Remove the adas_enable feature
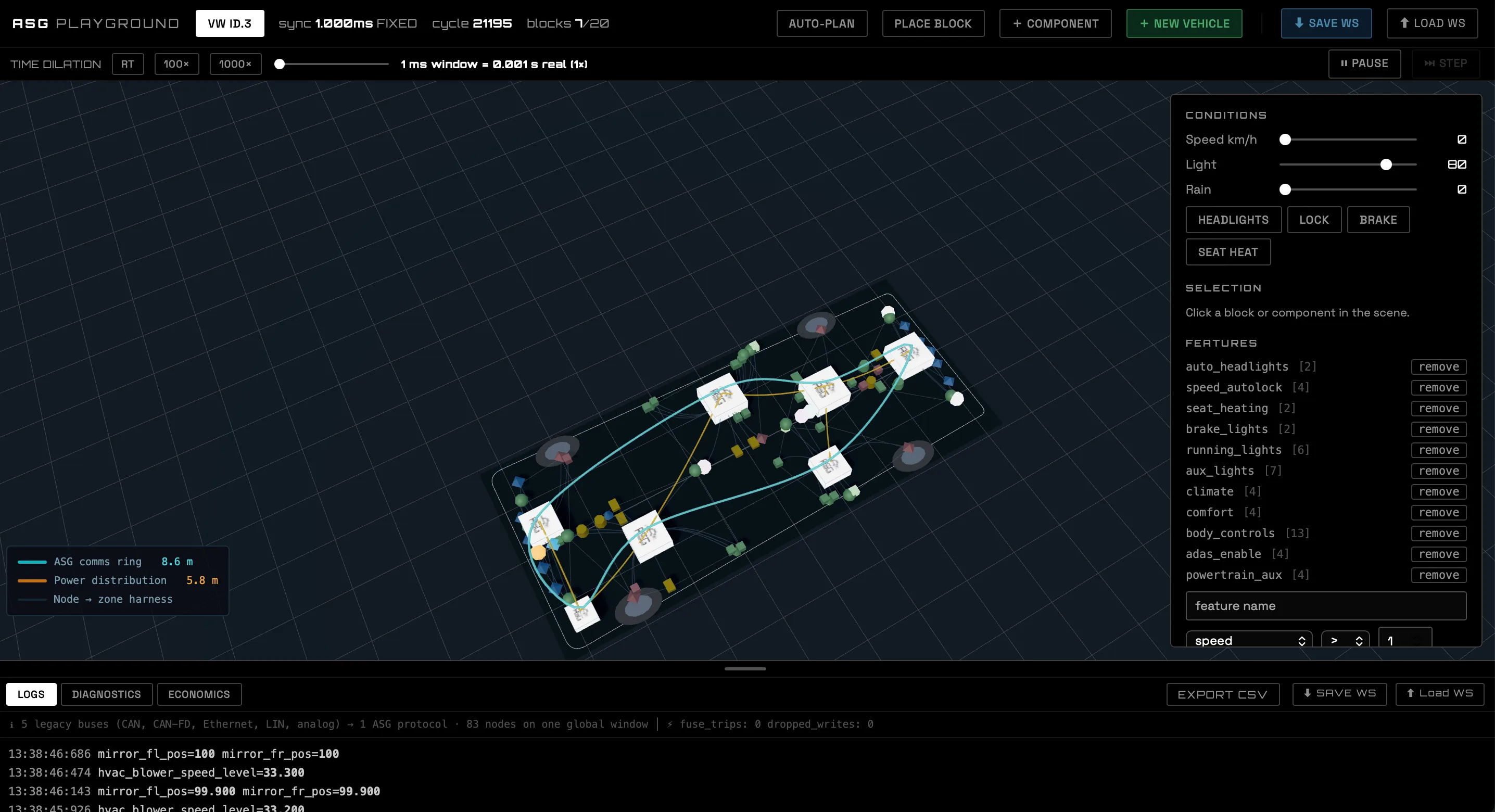 click(x=1439, y=554)
